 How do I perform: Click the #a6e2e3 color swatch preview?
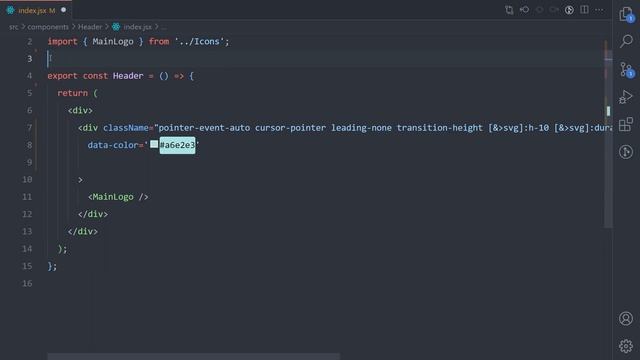[x=154, y=144]
